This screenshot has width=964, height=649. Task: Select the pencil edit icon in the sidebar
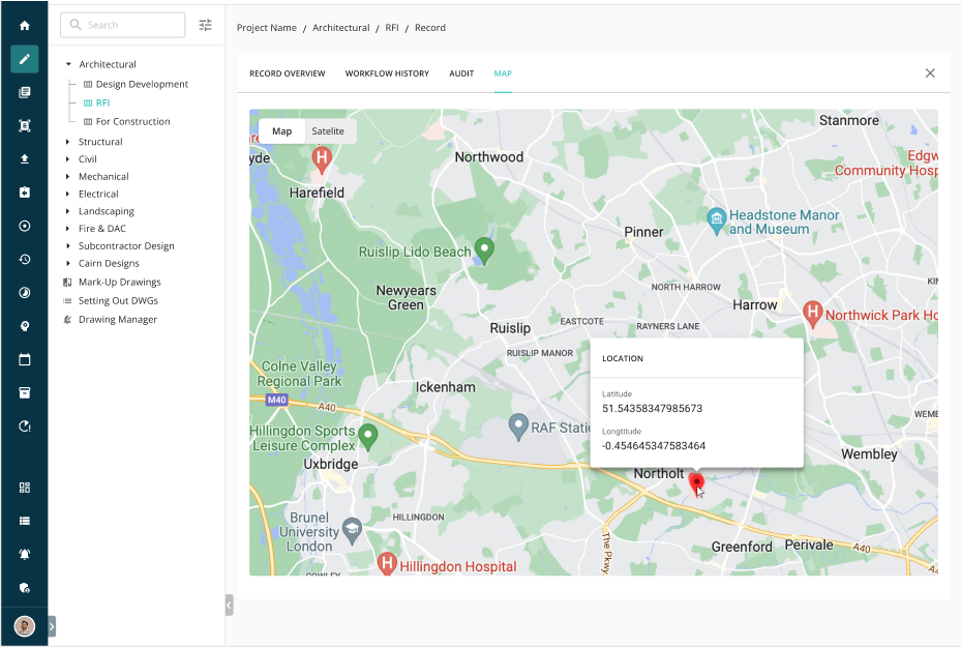click(x=25, y=59)
